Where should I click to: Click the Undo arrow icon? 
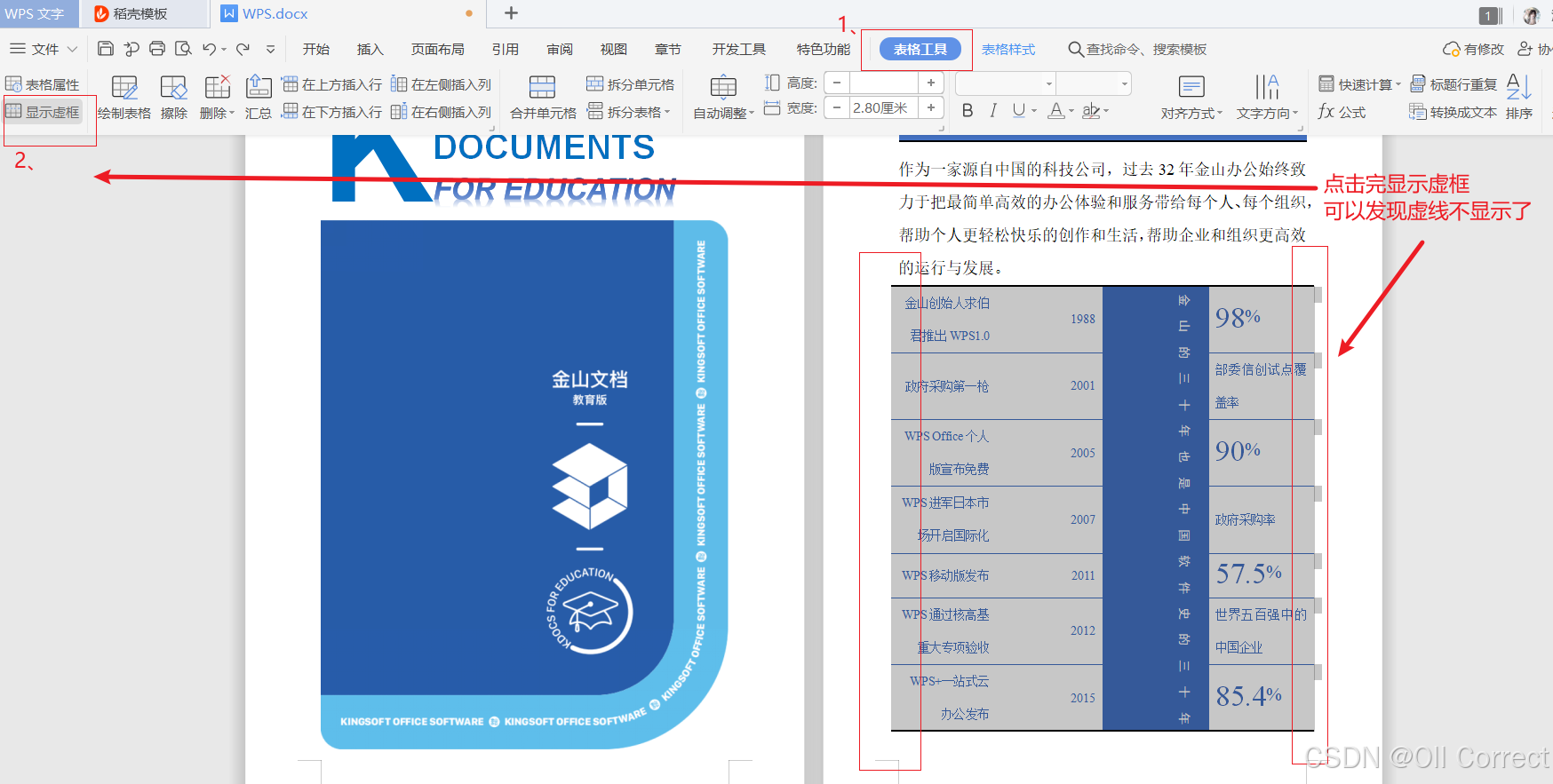(210, 49)
